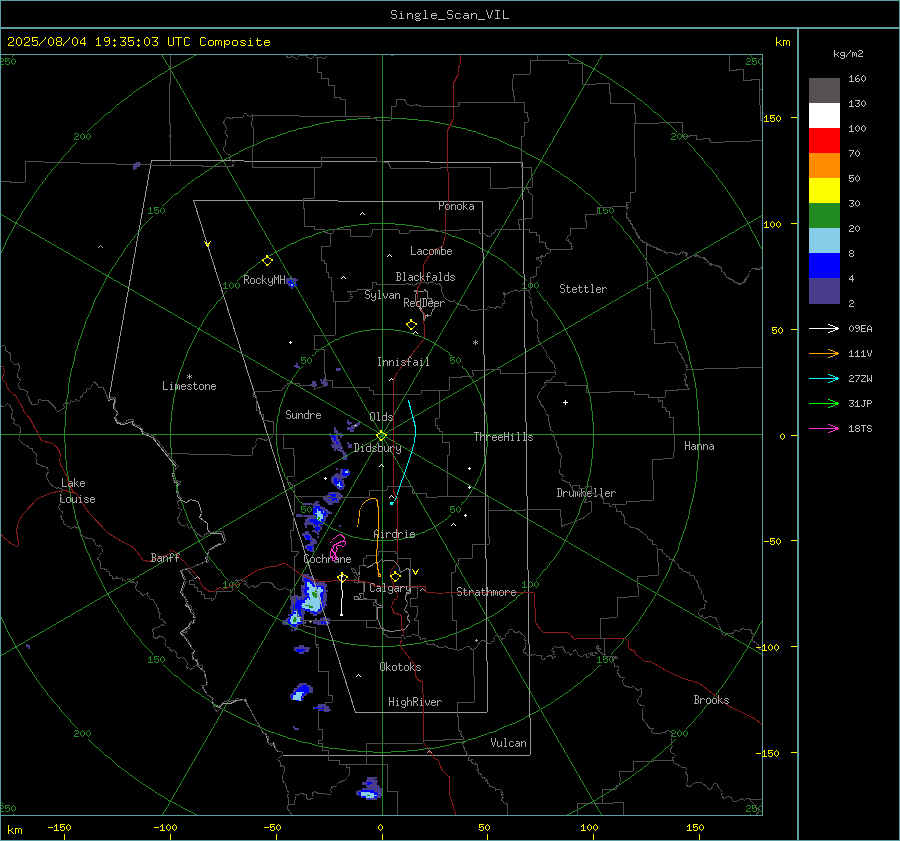Screen dimensions: 900x841
Task: Click the 111V legend label
Action: tap(860, 354)
